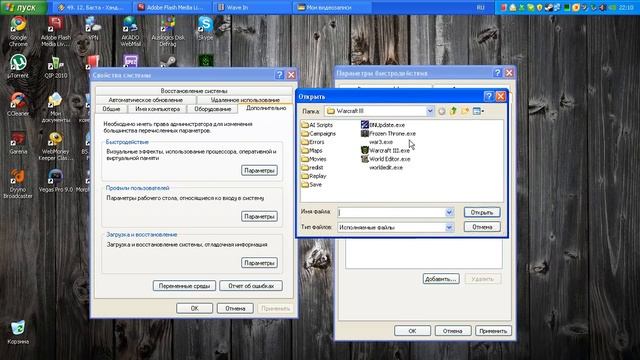This screenshot has height=360, width=640.
Task: Open the Пуск start menu
Action: click(x=24, y=7)
